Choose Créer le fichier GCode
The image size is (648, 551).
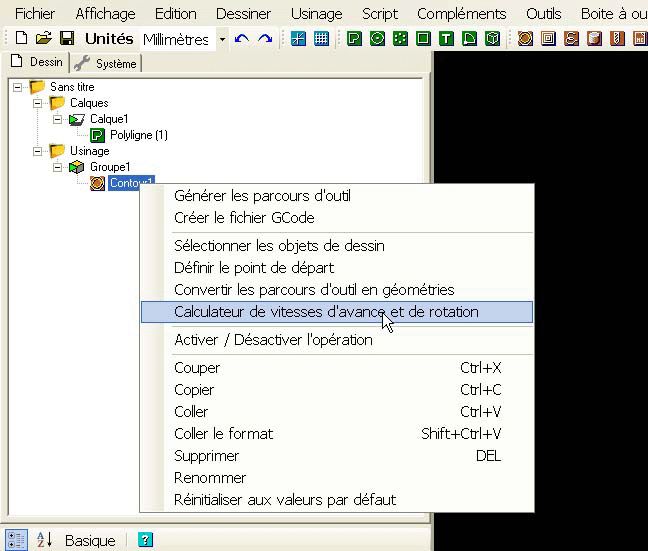click(x=337, y=217)
